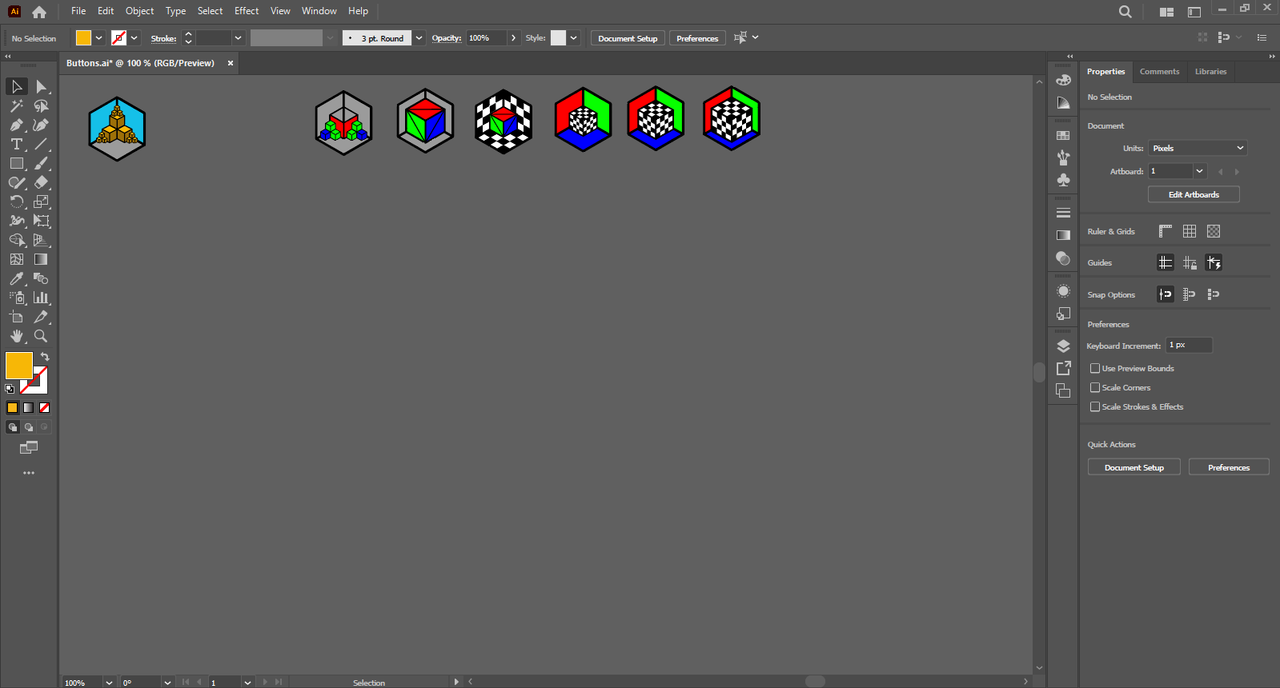Image resolution: width=1280 pixels, height=688 pixels.
Task: Activate the Rotate tool
Action: (17, 201)
